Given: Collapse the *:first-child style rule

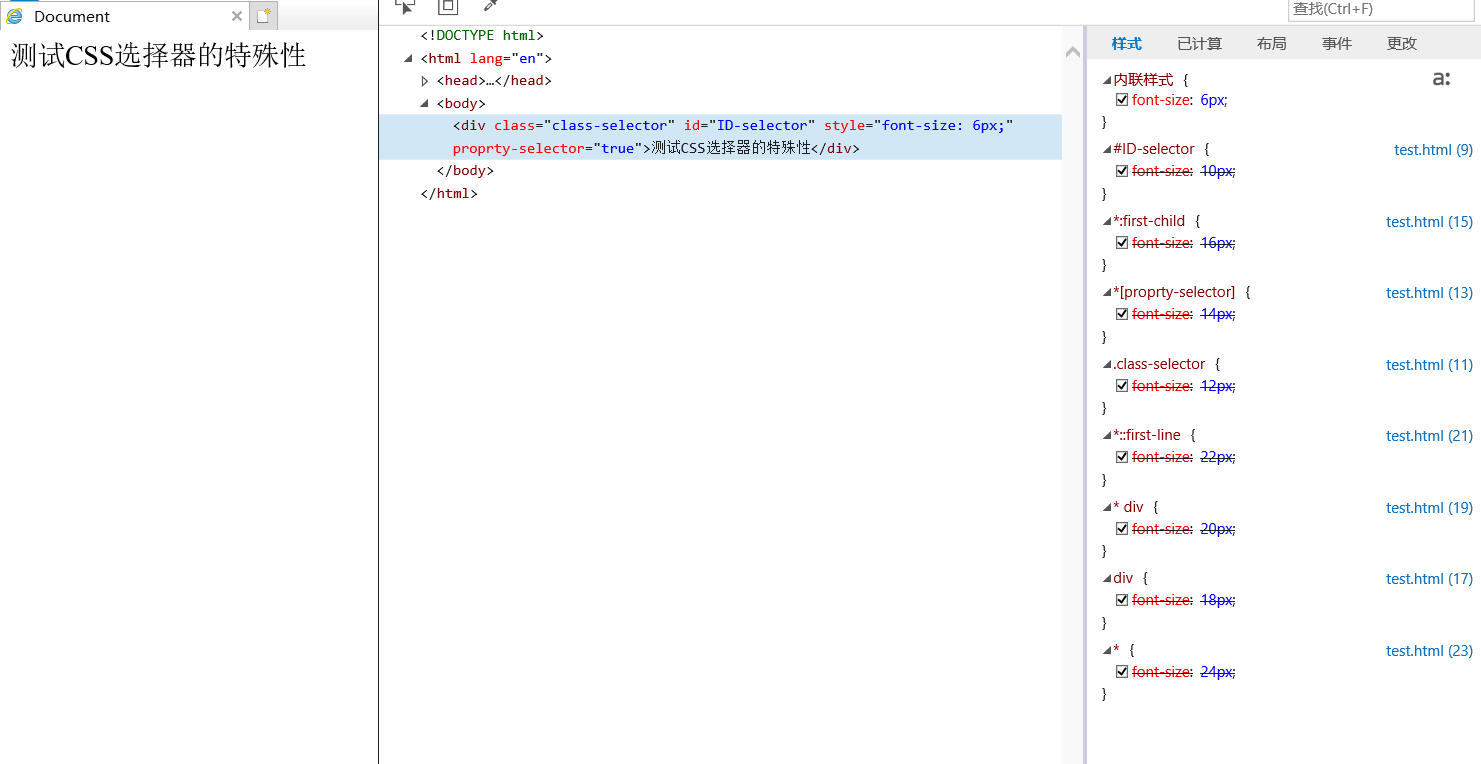Looking at the screenshot, I should pos(1107,221).
